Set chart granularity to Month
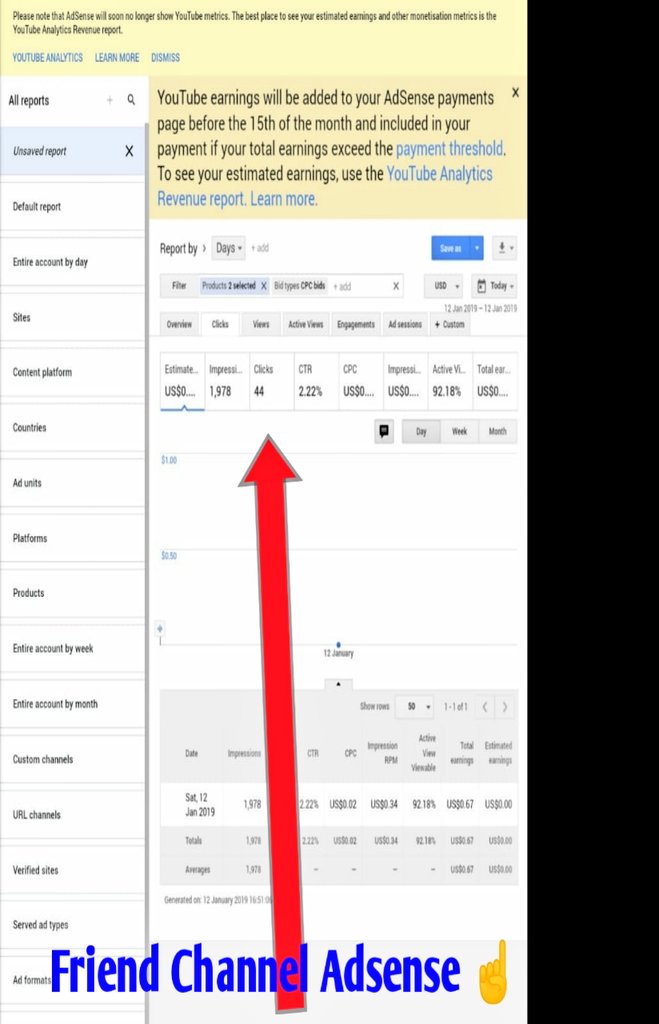The image size is (659, 1024). [498, 431]
